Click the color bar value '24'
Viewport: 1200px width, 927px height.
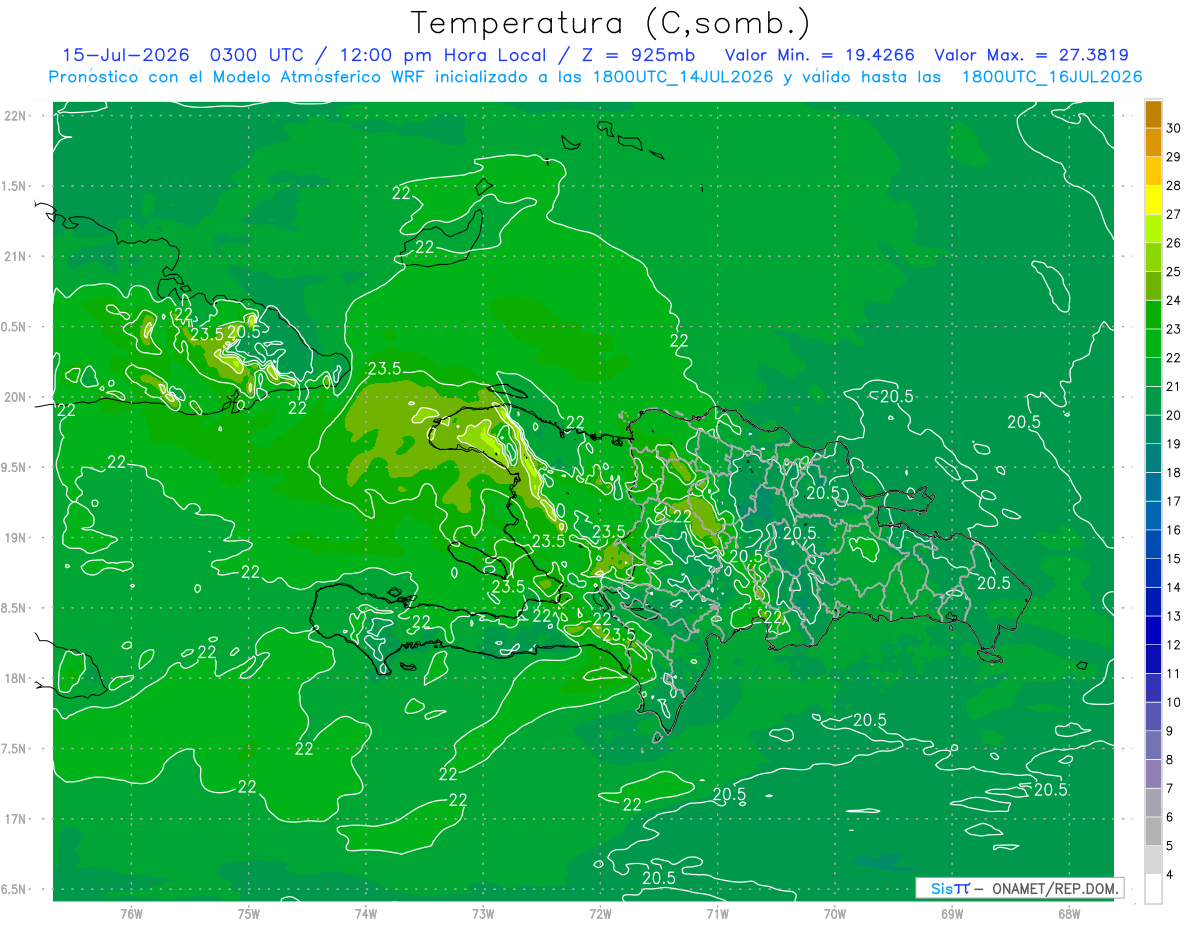[1174, 300]
